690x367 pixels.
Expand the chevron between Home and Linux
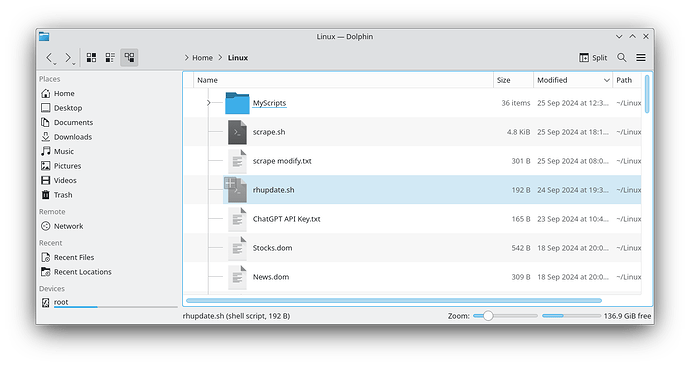[220, 58]
